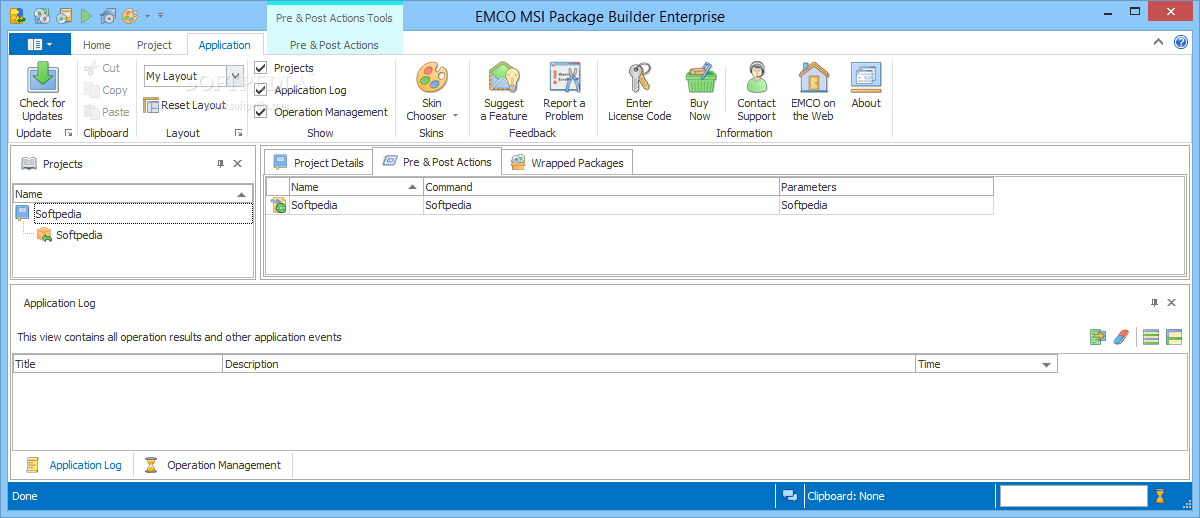Click the Check for Updates icon

(42, 77)
